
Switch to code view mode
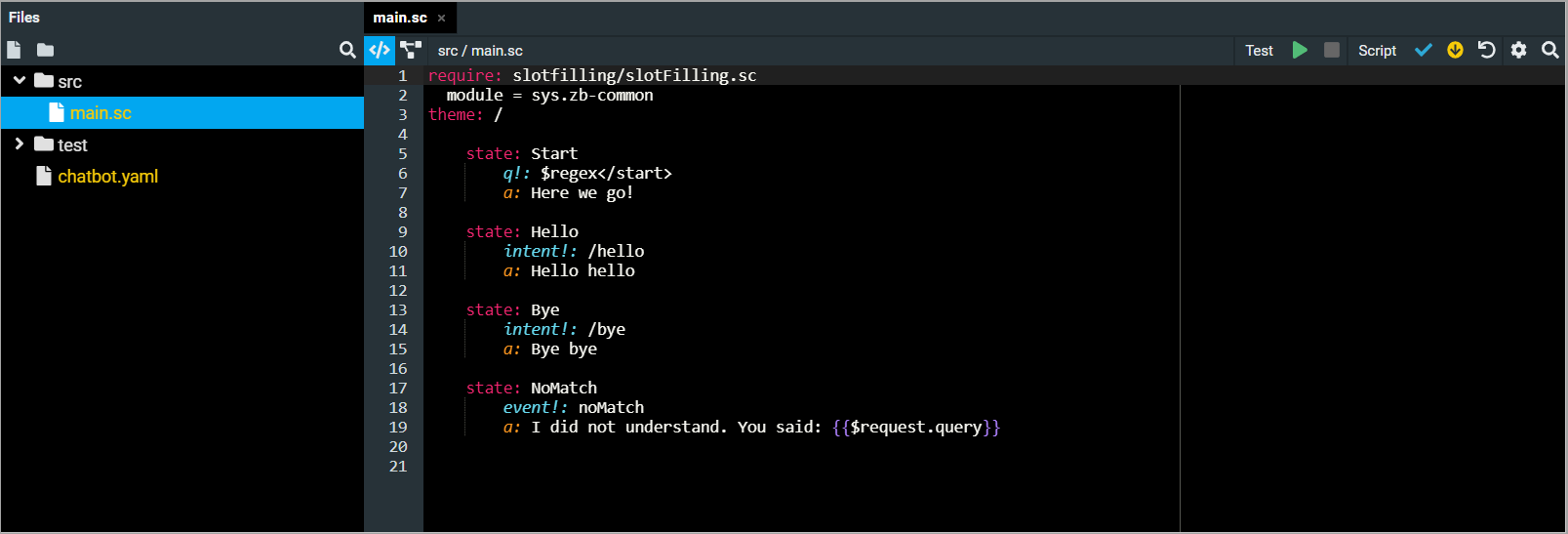[x=380, y=50]
